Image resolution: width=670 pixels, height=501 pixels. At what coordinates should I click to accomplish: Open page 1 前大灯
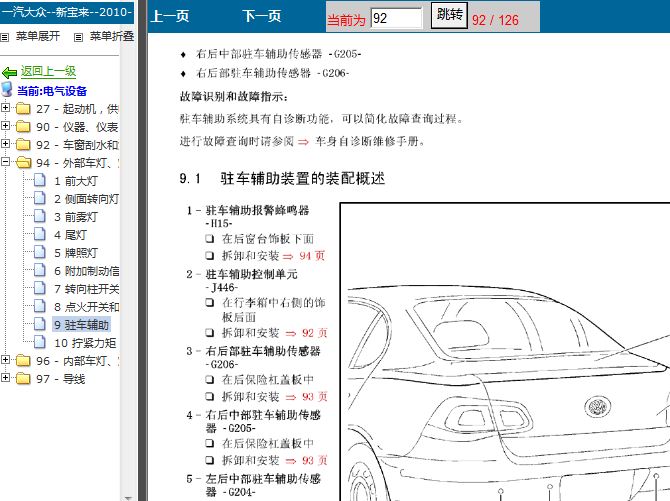pyautogui.click(x=76, y=181)
